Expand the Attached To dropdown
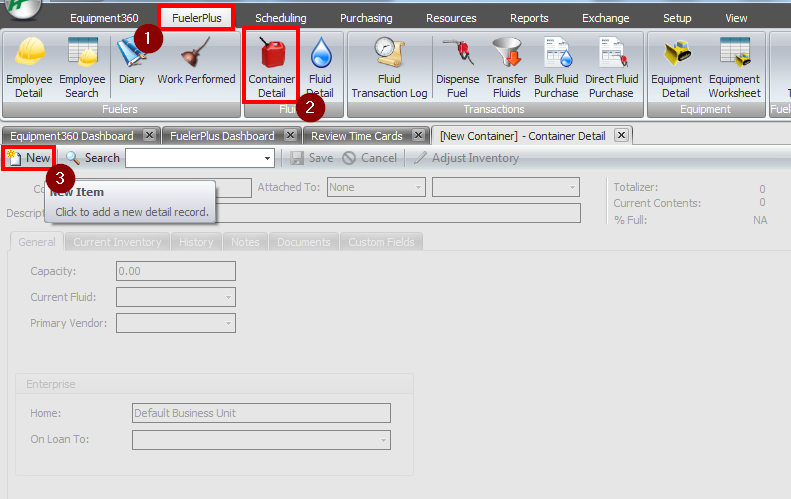 pyautogui.click(x=418, y=187)
